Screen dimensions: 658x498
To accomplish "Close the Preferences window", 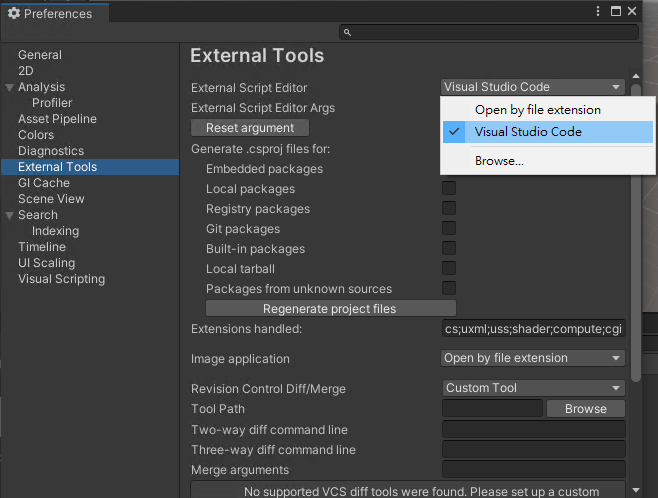I will [632, 11].
